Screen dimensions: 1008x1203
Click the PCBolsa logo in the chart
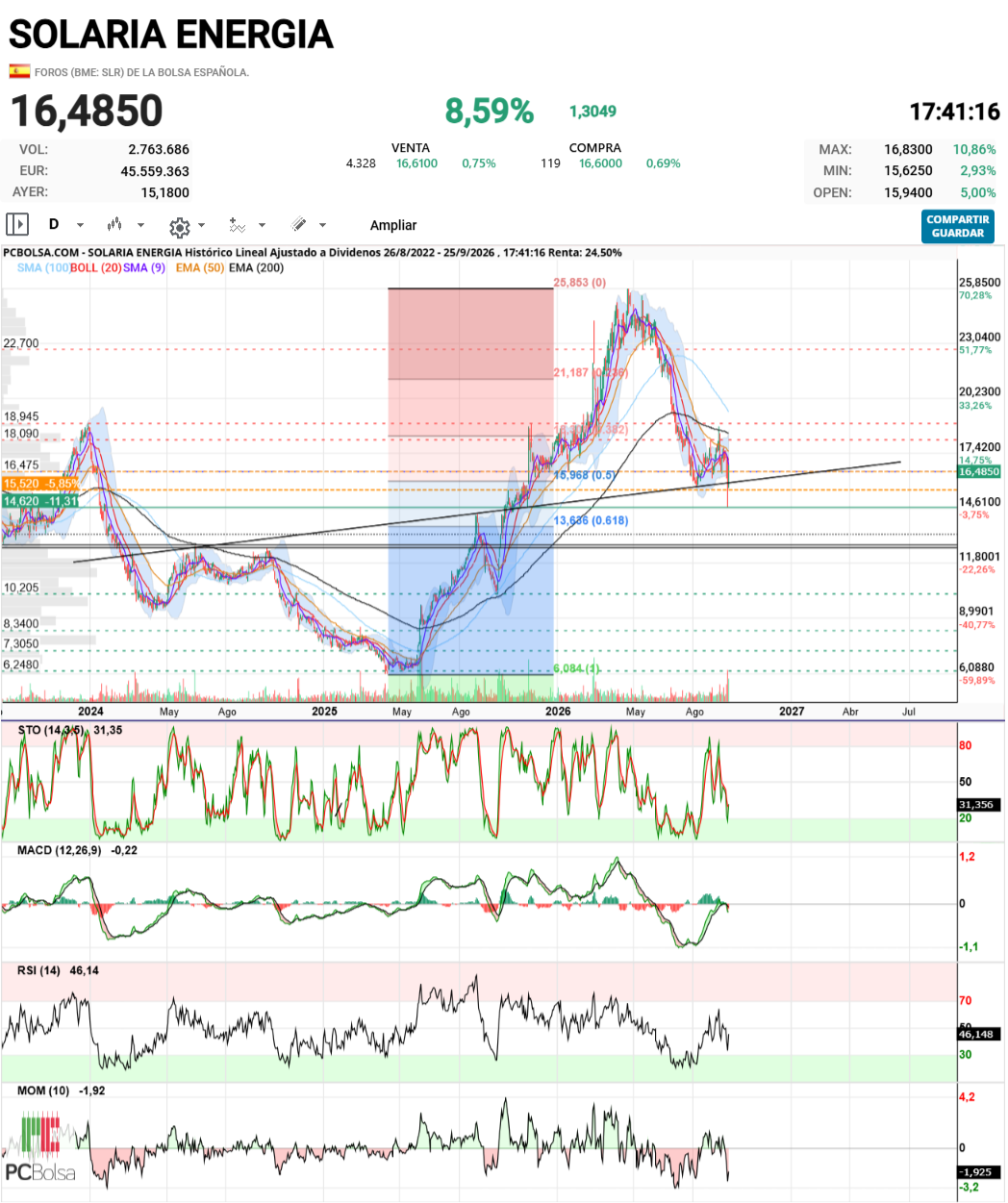coord(40,1146)
